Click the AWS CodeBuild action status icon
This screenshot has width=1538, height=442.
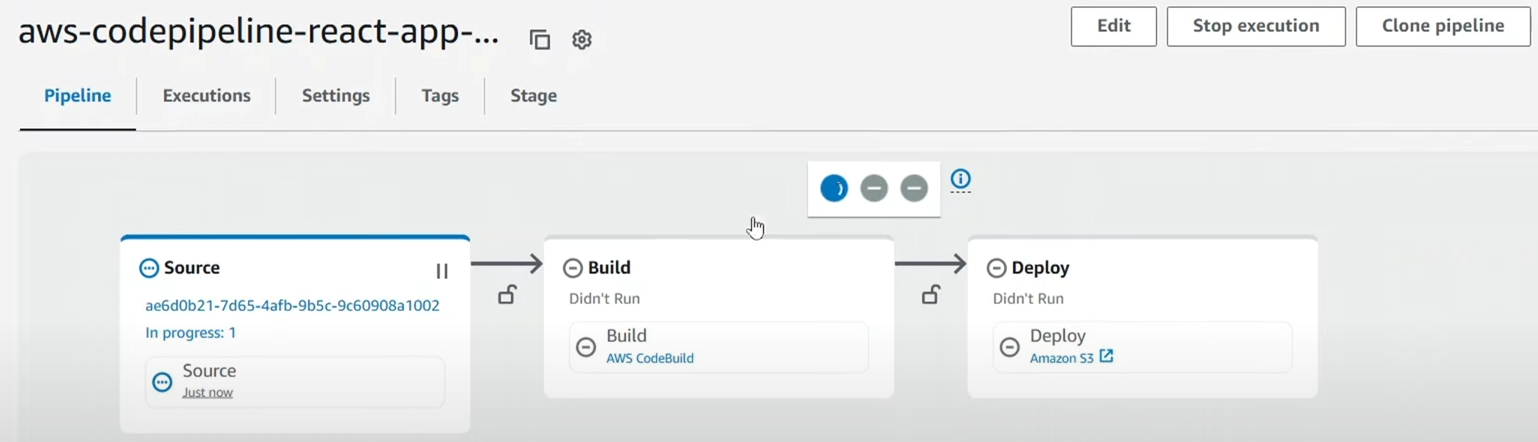586,347
